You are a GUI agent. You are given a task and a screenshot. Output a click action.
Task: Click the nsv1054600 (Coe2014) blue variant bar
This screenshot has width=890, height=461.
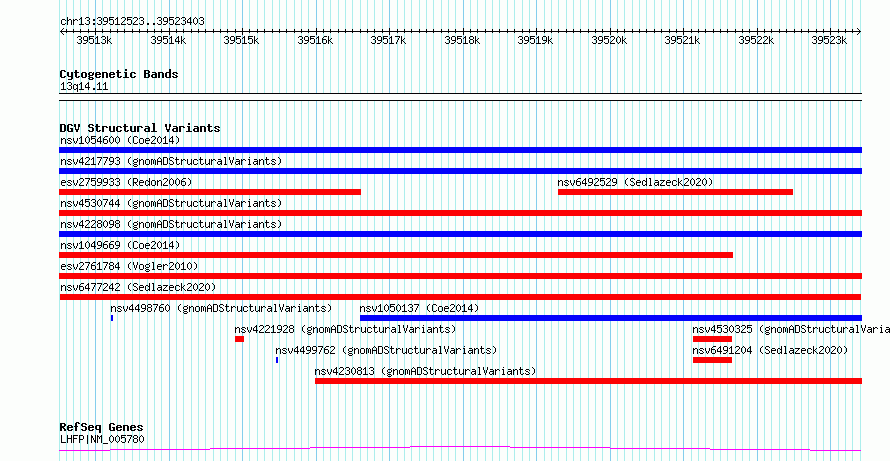pos(460,150)
